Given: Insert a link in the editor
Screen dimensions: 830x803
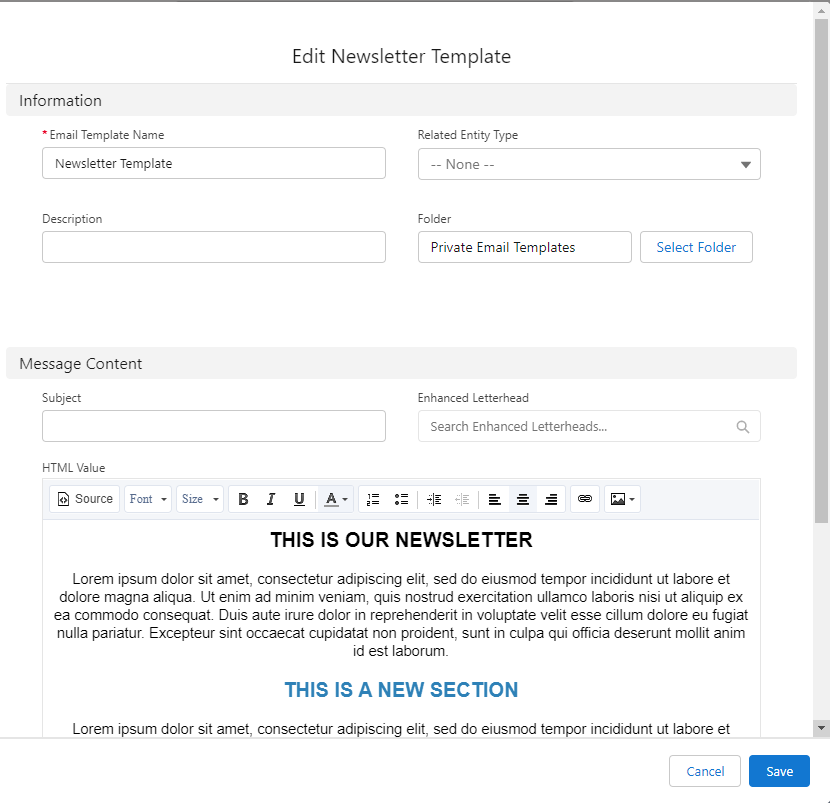Looking at the screenshot, I should 585,499.
